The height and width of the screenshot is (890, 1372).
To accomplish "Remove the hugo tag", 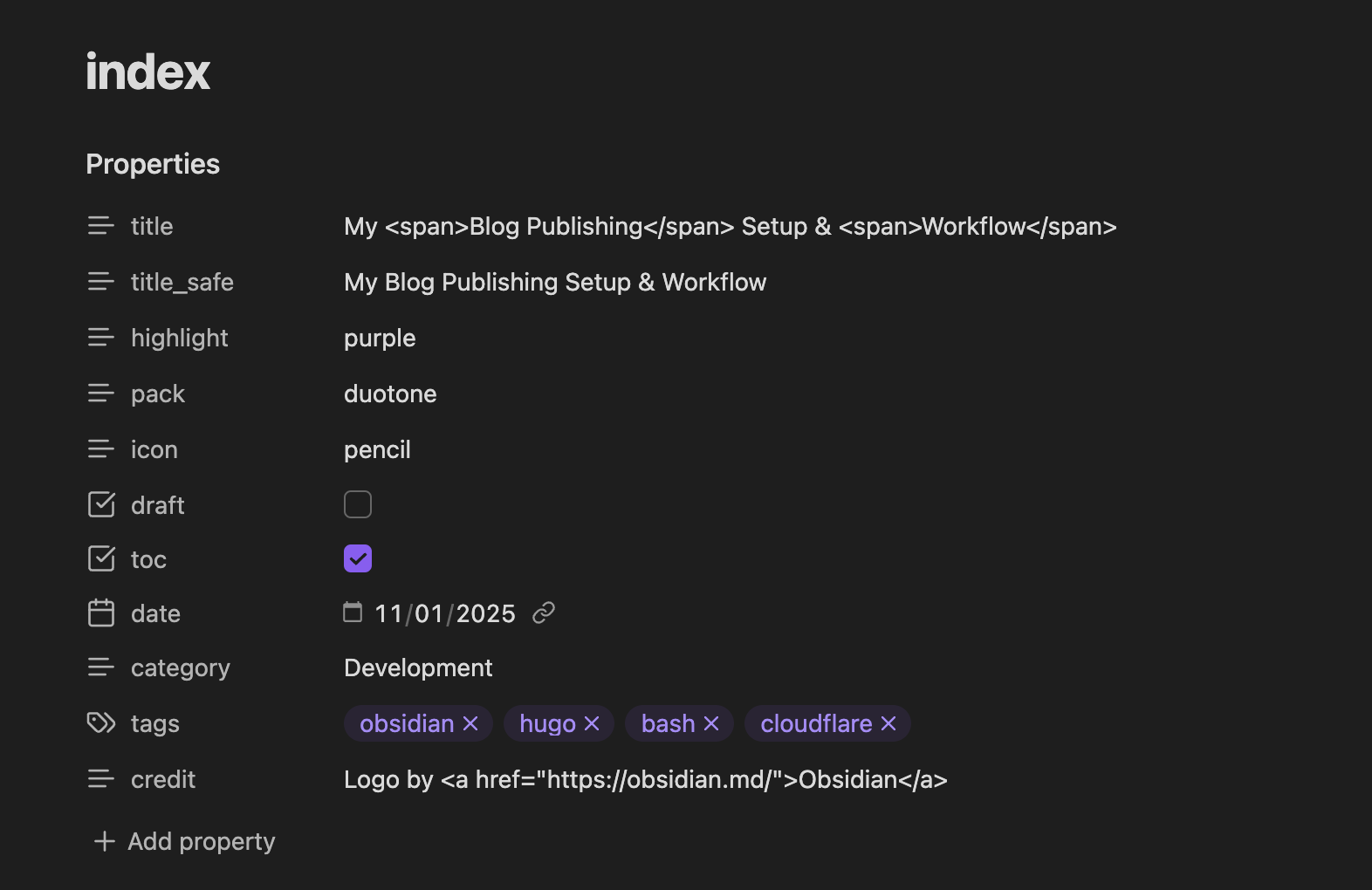I will pyautogui.click(x=592, y=723).
